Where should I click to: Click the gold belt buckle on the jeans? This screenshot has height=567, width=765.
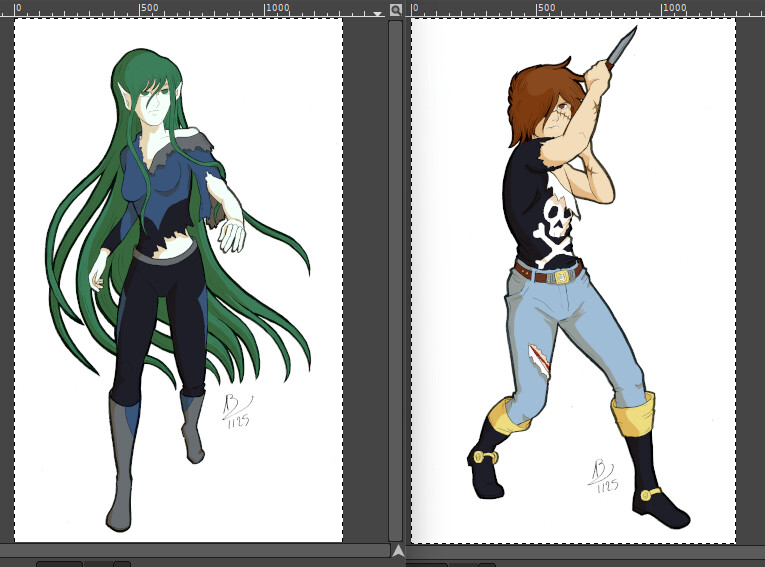coord(561,275)
